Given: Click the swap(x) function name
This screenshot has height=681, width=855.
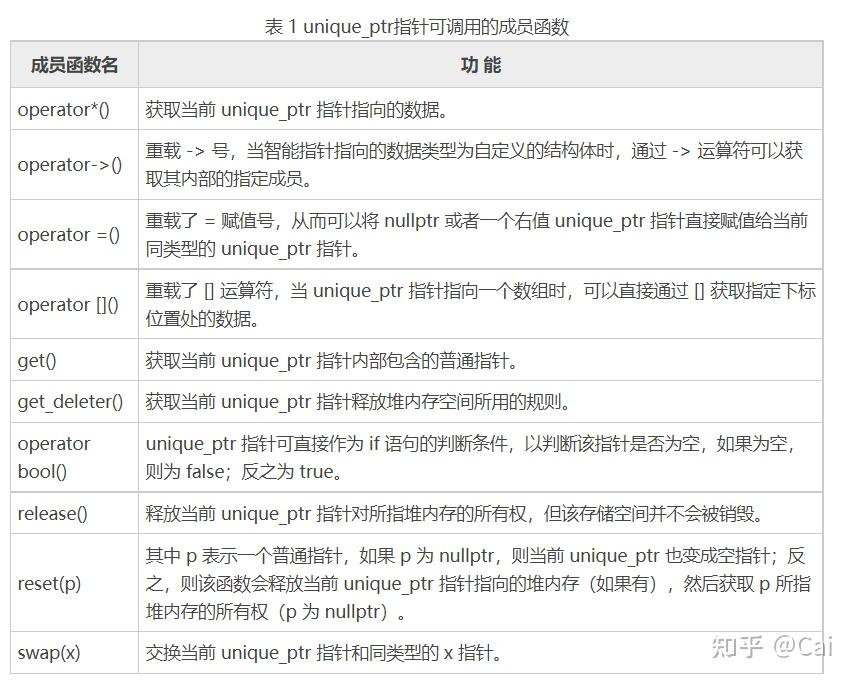Looking at the screenshot, I should point(48,653).
